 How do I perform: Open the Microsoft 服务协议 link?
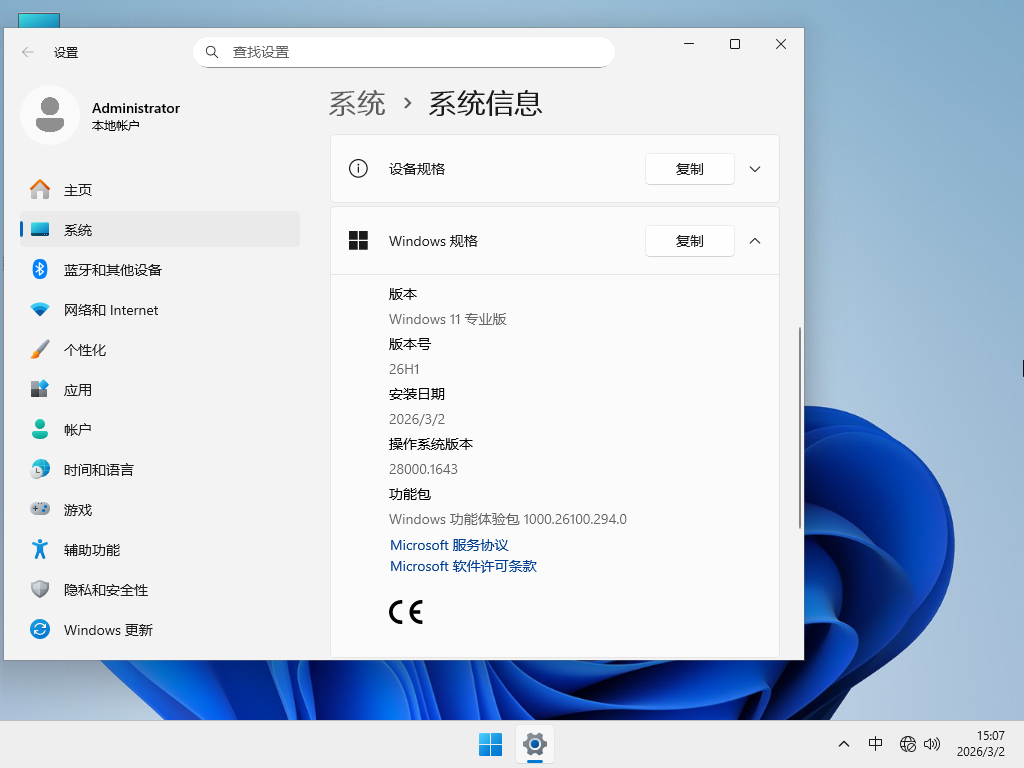coord(448,545)
